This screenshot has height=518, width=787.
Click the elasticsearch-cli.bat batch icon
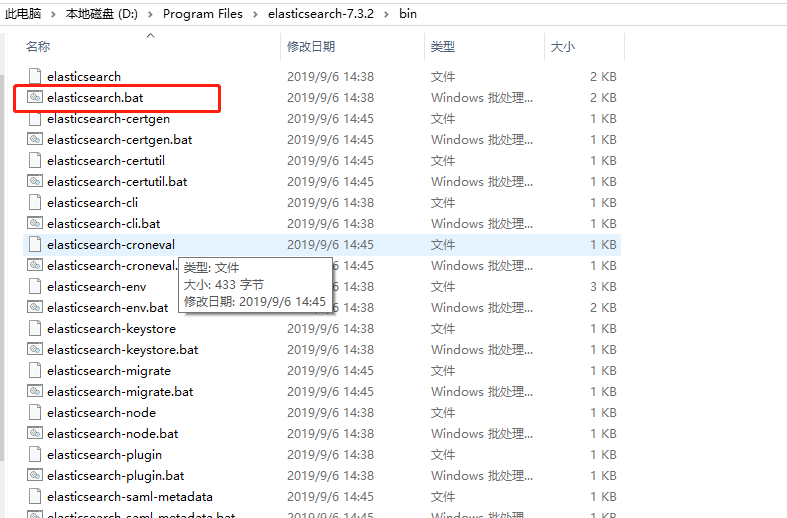click(35, 223)
